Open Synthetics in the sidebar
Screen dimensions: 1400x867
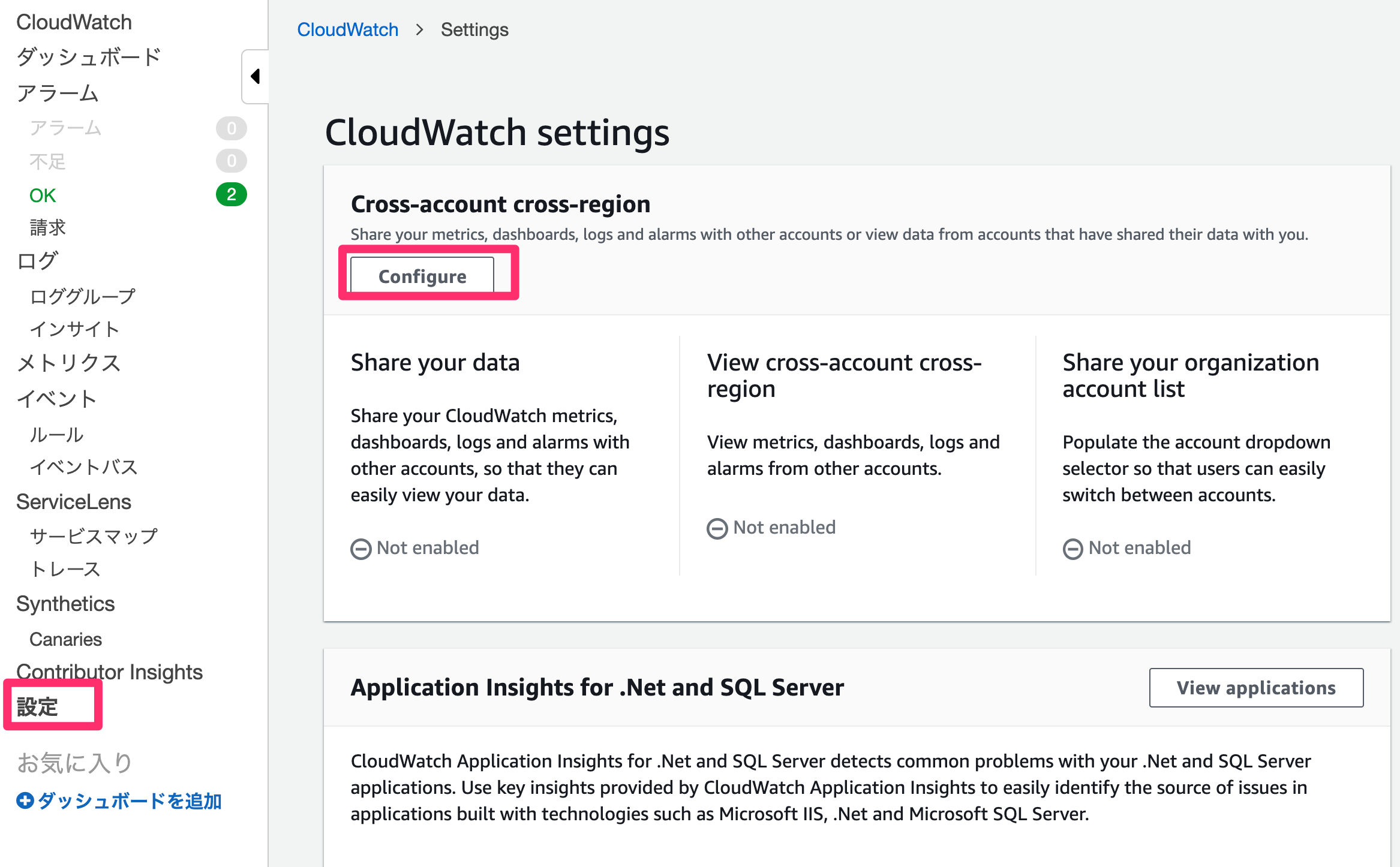tap(65, 604)
